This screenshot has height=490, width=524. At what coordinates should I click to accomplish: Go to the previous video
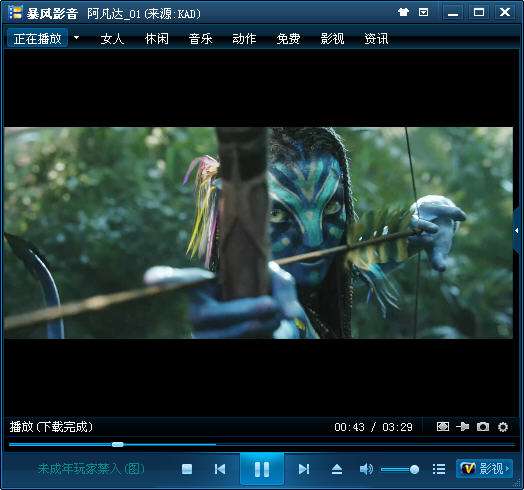tap(220, 469)
